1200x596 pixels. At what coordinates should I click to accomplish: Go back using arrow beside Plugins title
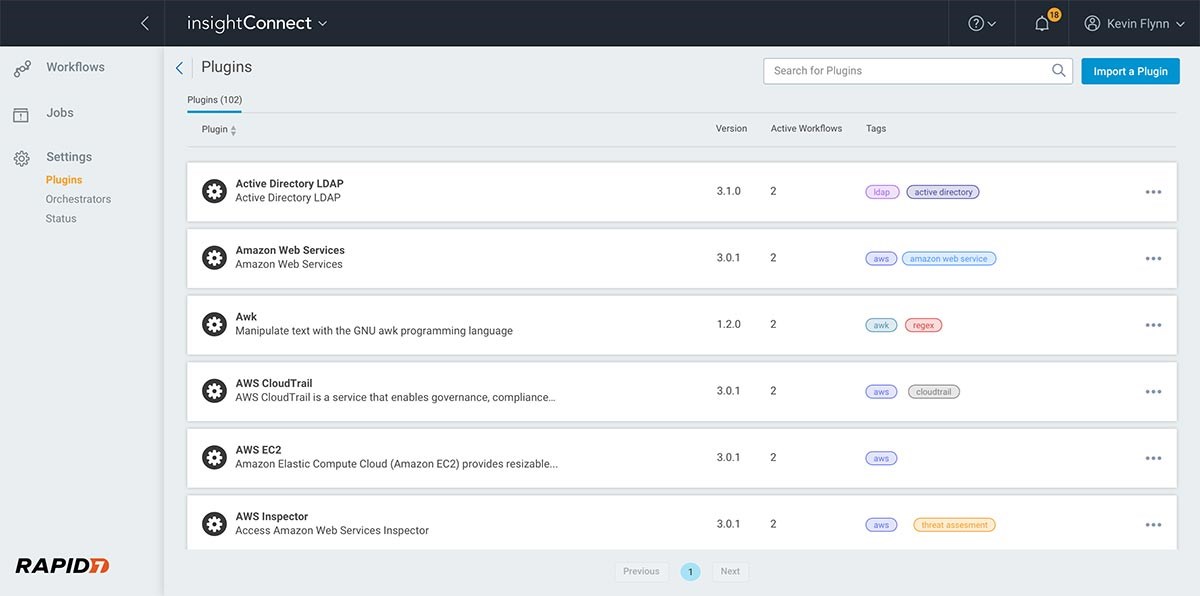[x=179, y=68]
